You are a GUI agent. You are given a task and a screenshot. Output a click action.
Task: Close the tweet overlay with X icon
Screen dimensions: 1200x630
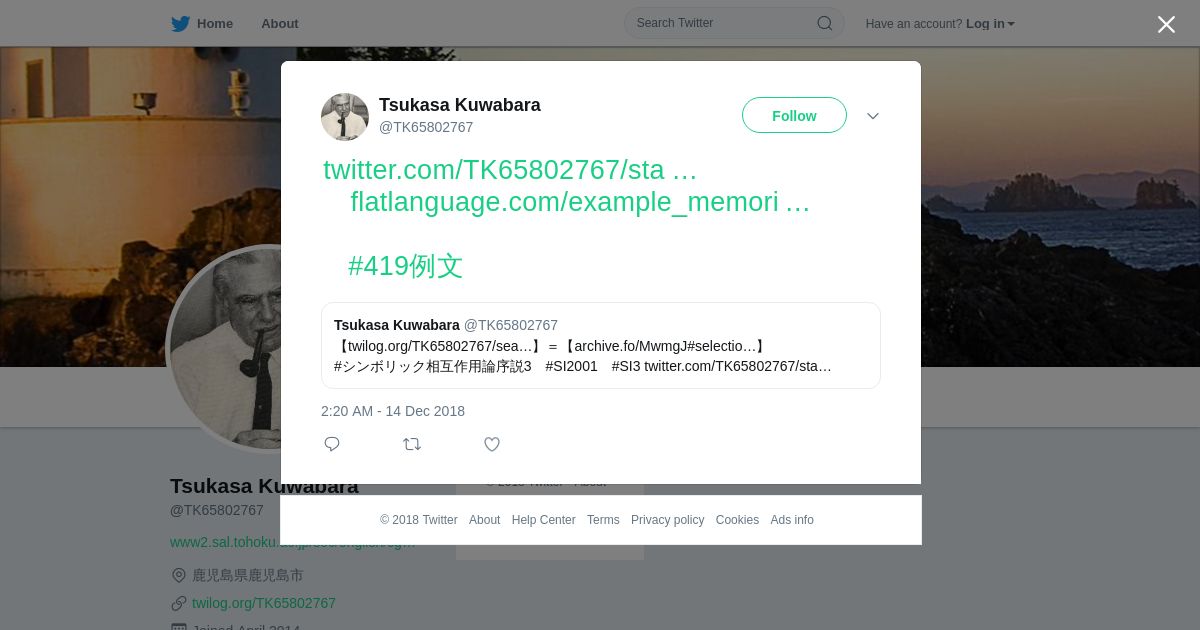[x=1166, y=24]
